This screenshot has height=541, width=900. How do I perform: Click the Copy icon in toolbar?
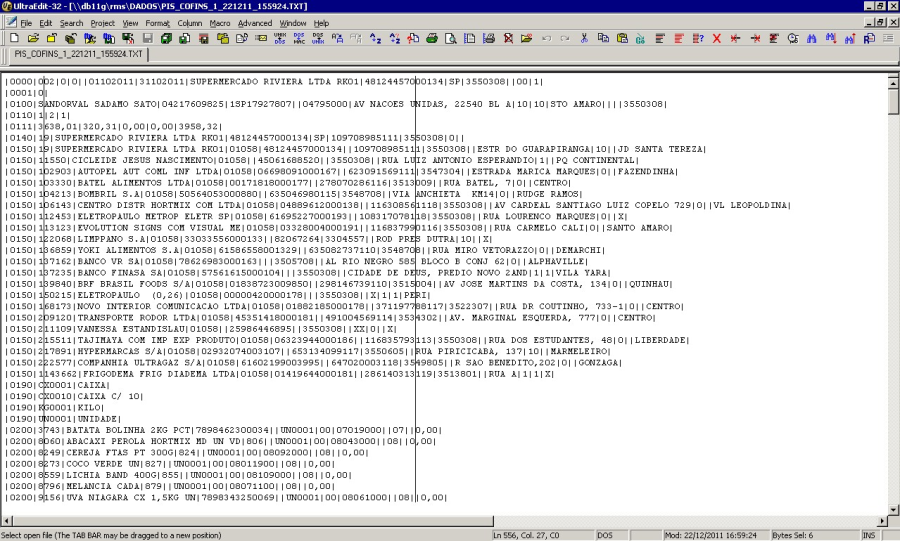click(603, 38)
